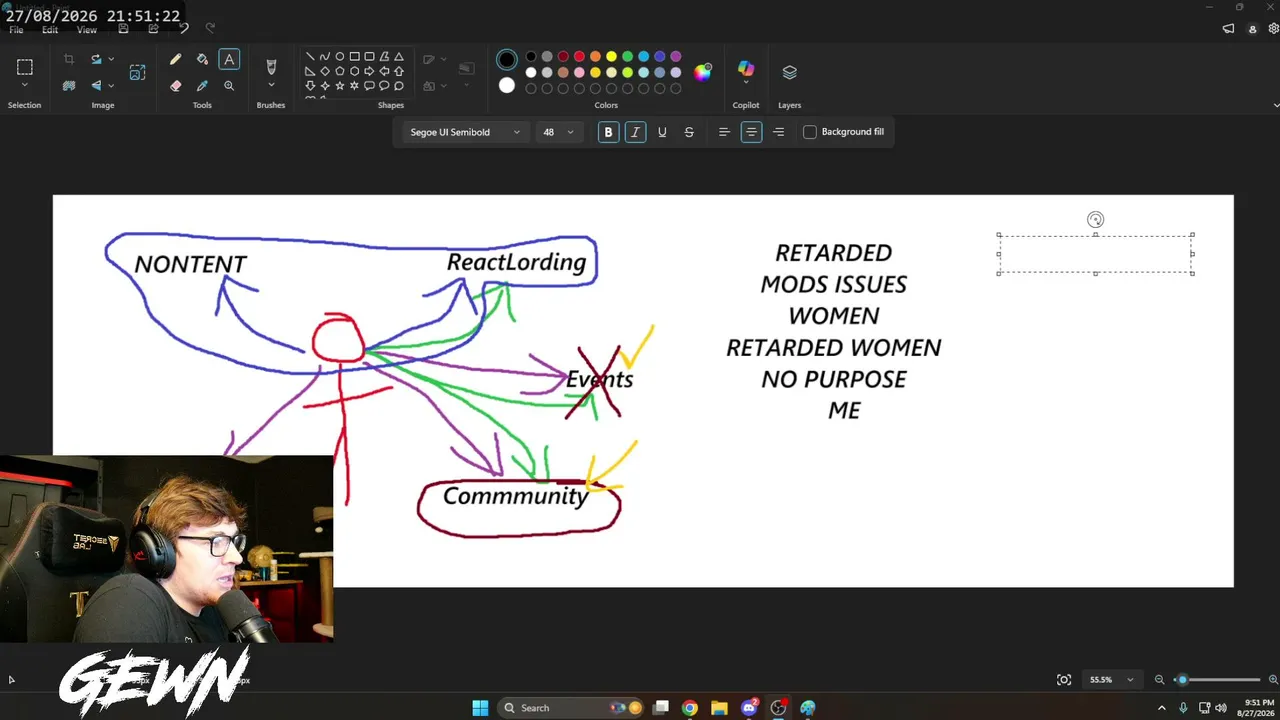Image resolution: width=1280 pixels, height=720 pixels.
Task: Activate the Text tool
Action: (x=229, y=60)
